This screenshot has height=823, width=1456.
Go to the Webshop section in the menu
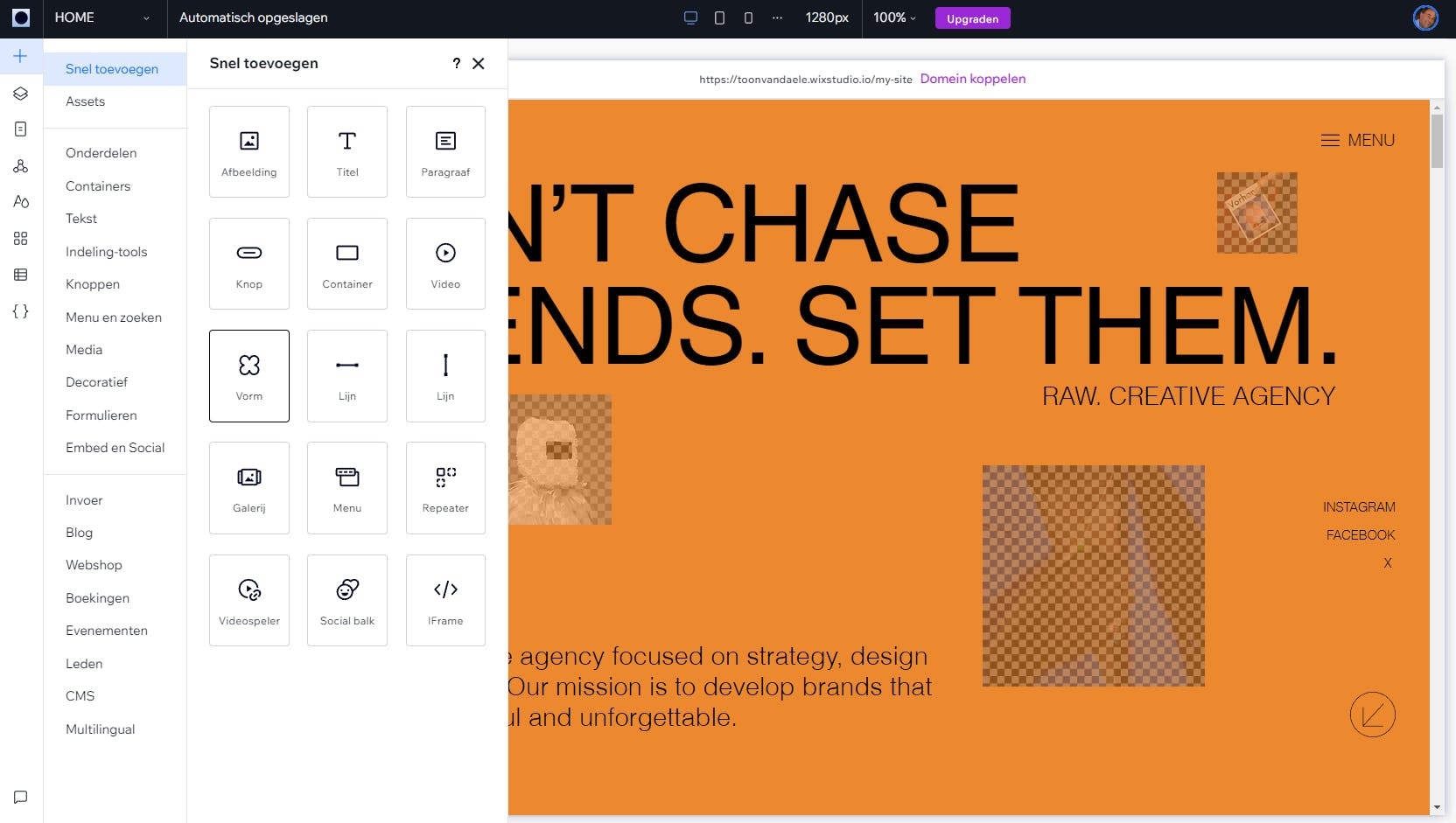point(94,564)
